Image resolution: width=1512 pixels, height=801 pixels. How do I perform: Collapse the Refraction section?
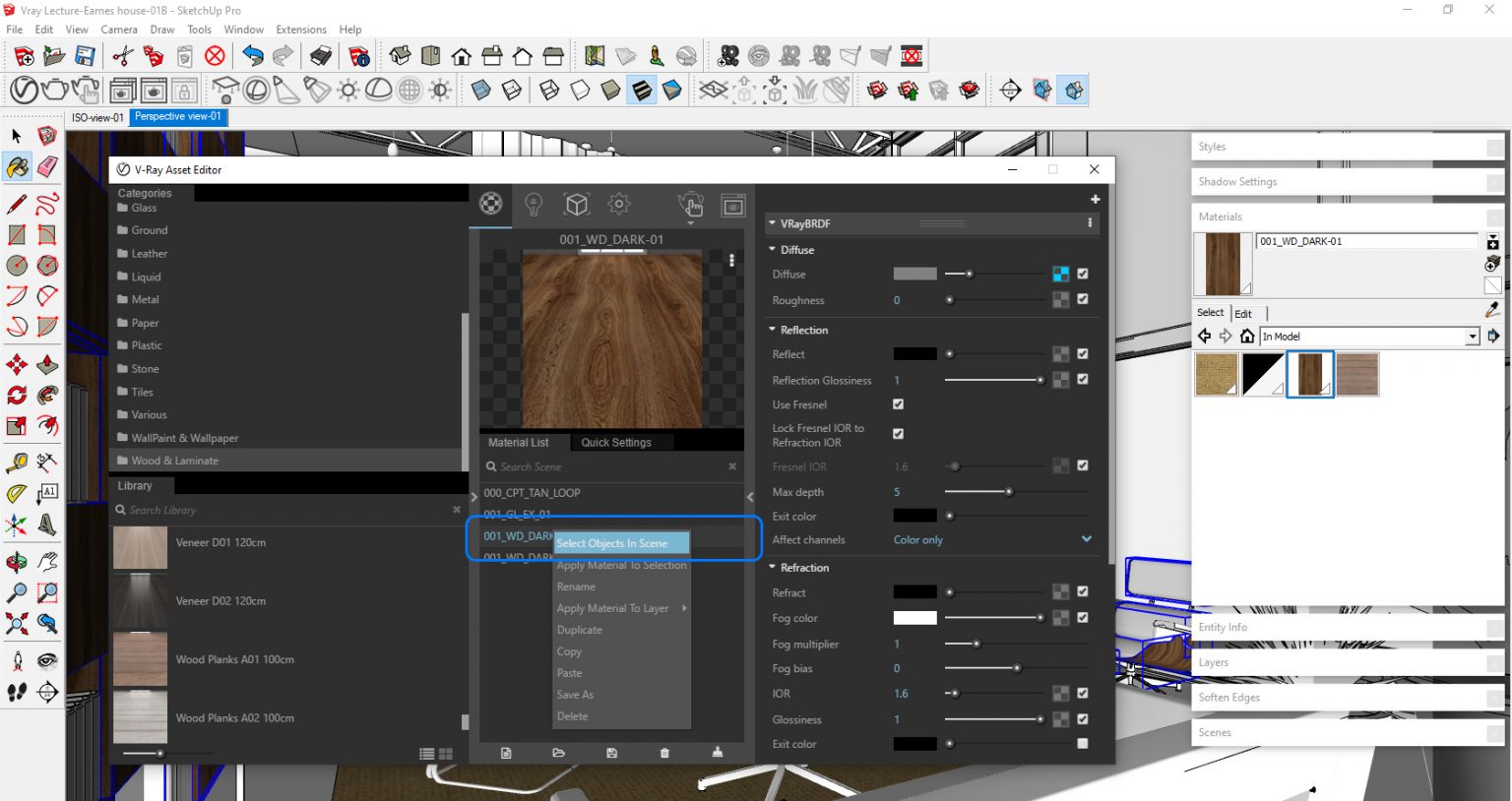coord(773,568)
